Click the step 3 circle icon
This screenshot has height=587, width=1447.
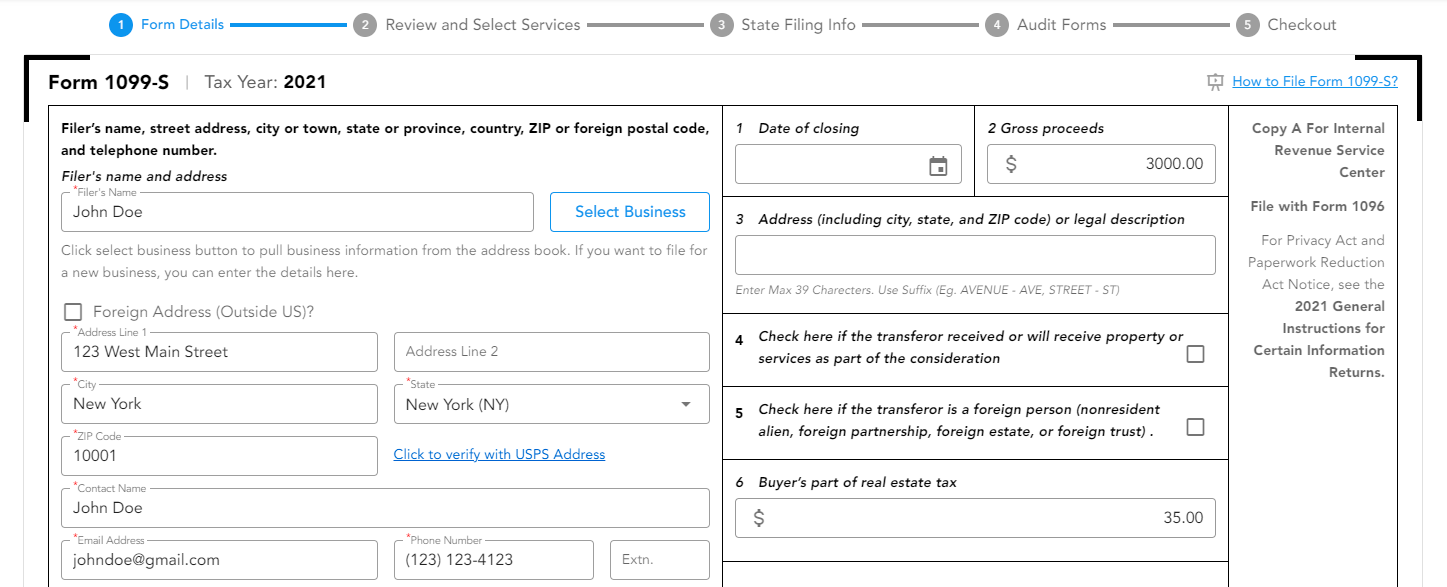pos(721,25)
